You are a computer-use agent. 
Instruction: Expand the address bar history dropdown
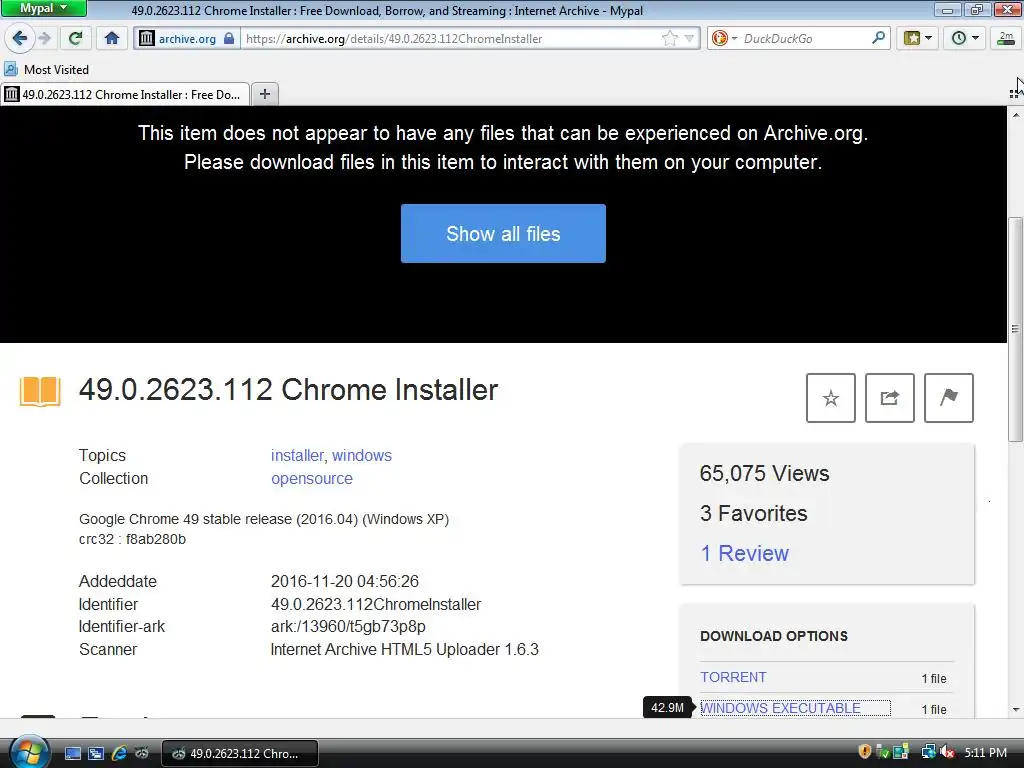coord(689,39)
